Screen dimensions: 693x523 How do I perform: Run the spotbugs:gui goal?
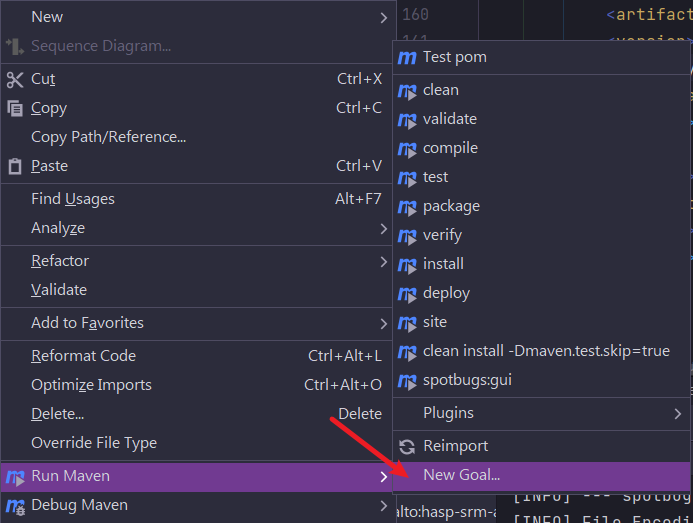[x=541, y=380]
